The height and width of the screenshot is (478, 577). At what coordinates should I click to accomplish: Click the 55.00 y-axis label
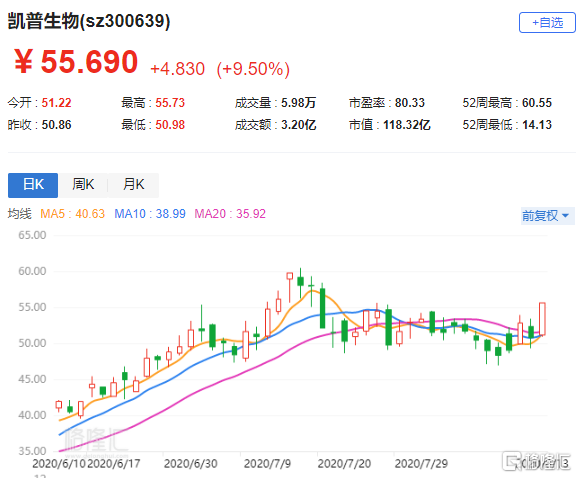tap(32, 307)
